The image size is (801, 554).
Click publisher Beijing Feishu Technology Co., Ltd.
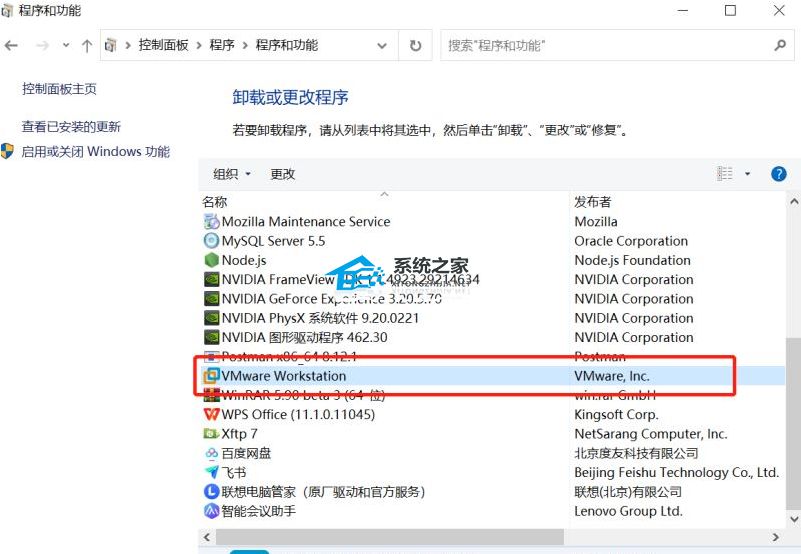point(676,472)
